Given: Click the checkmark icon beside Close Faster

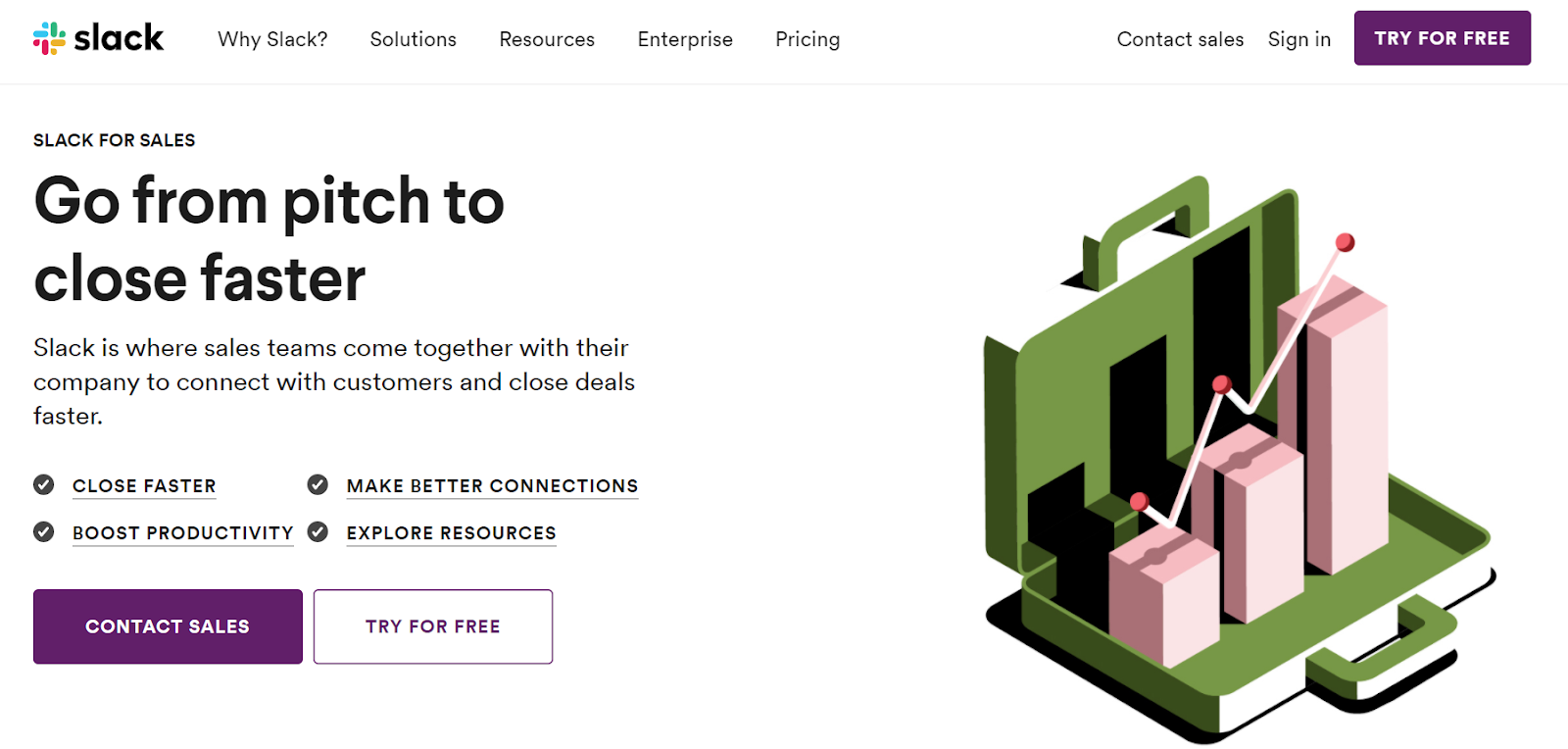Looking at the screenshot, I should pyautogui.click(x=44, y=484).
